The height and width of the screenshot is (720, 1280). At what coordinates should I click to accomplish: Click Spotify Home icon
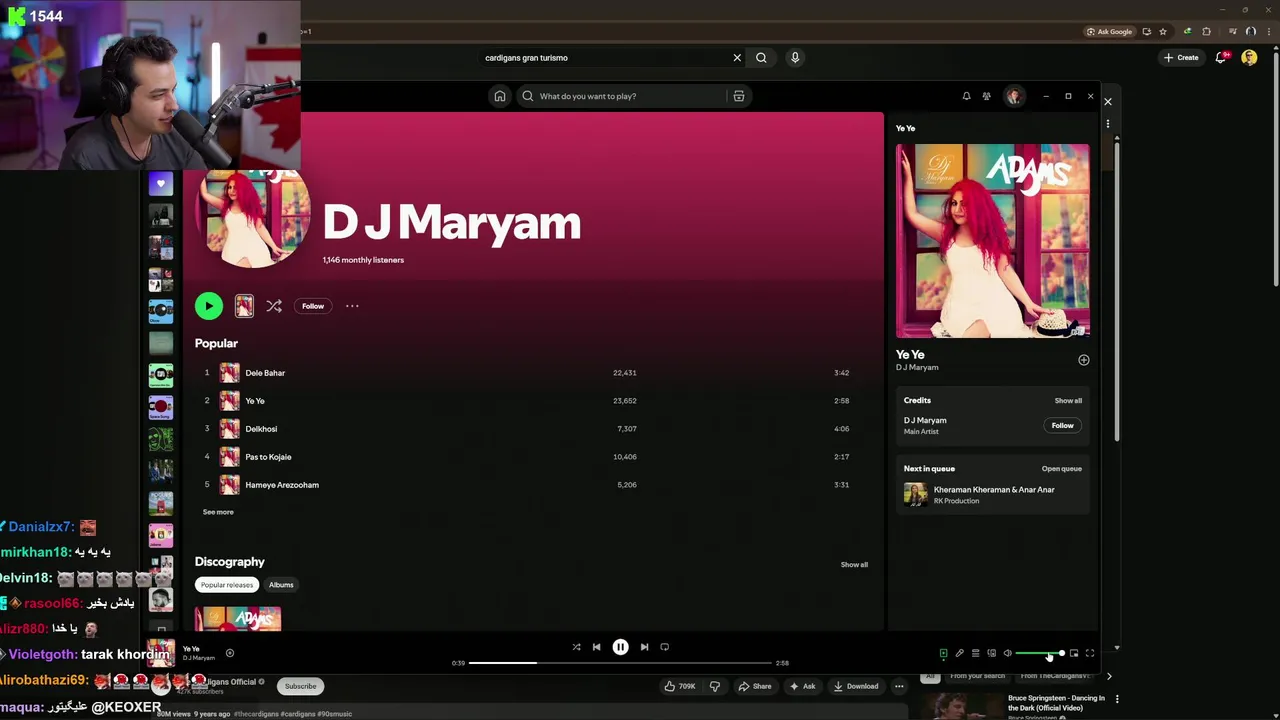[x=500, y=96]
